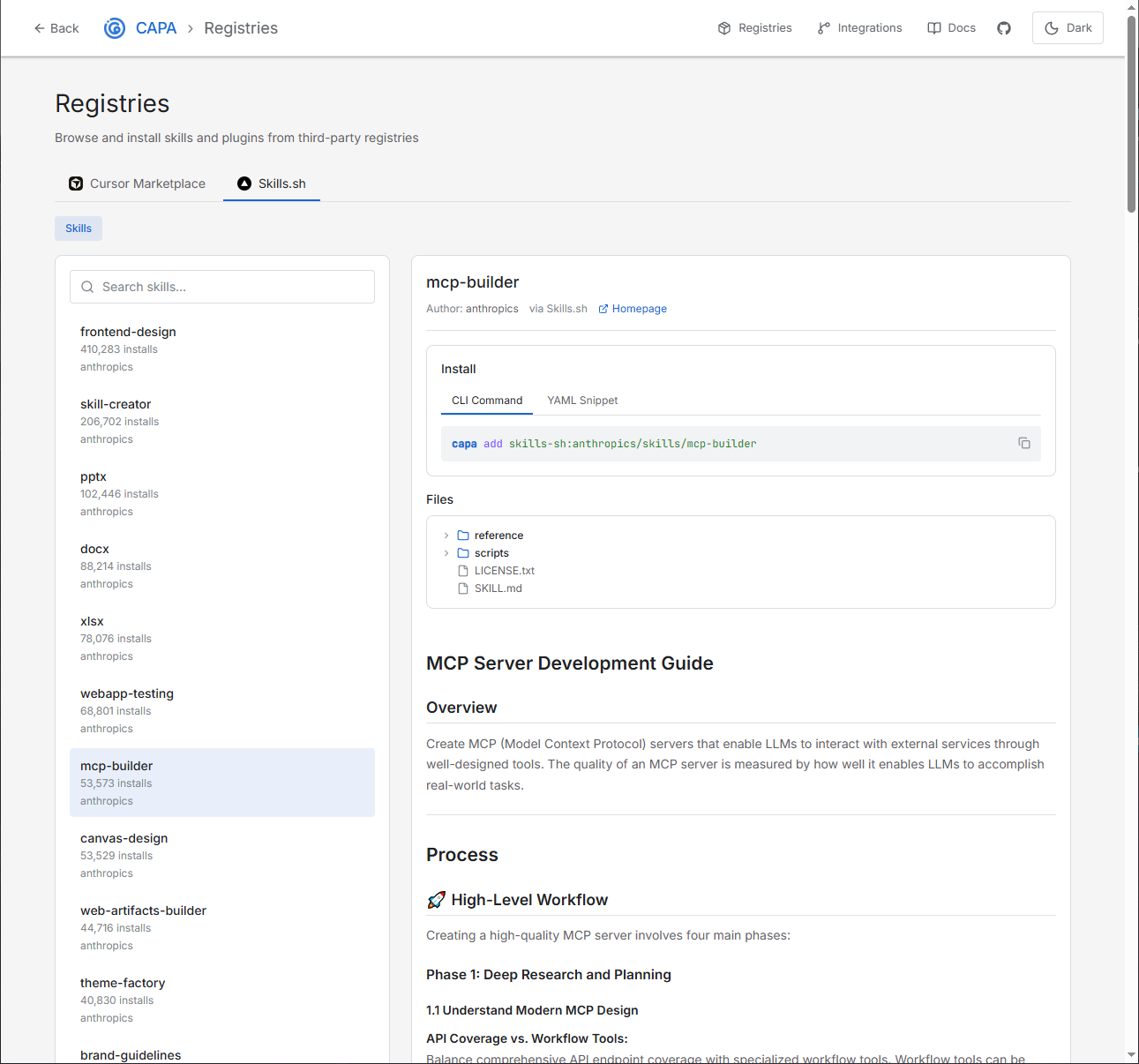This screenshot has width=1139, height=1064.
Task: Click the scripts folder icon
Action: [x=463, y=553]
